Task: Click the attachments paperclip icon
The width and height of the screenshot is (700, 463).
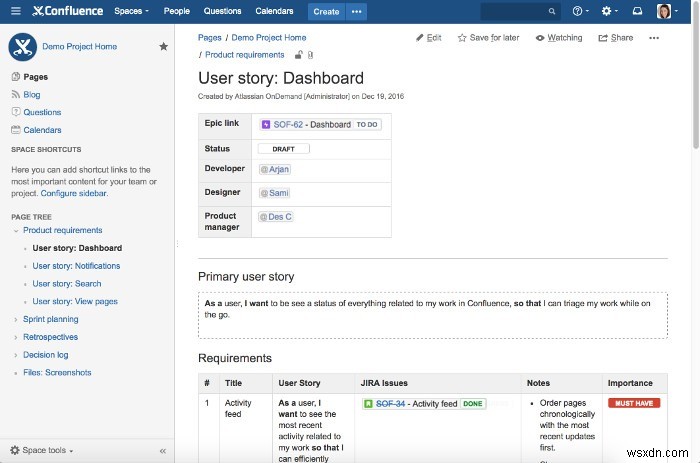Action: point(310,55)
